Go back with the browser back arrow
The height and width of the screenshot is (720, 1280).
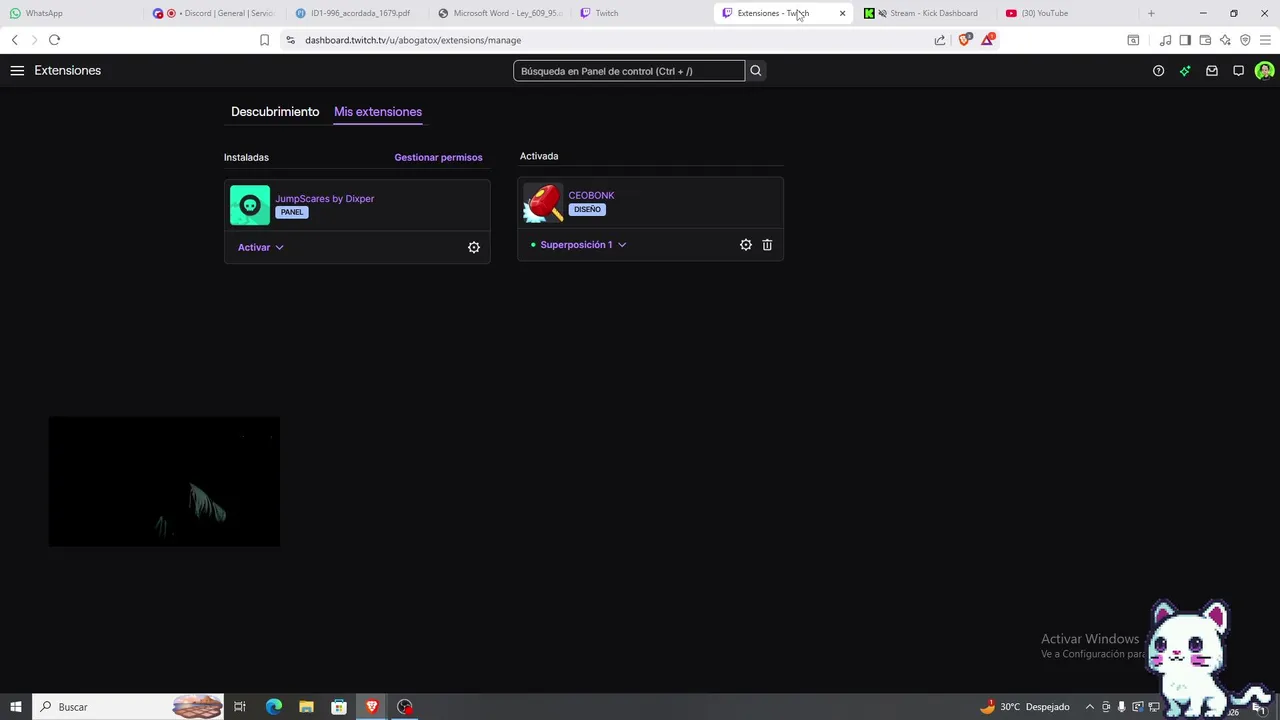coord(14,40)
